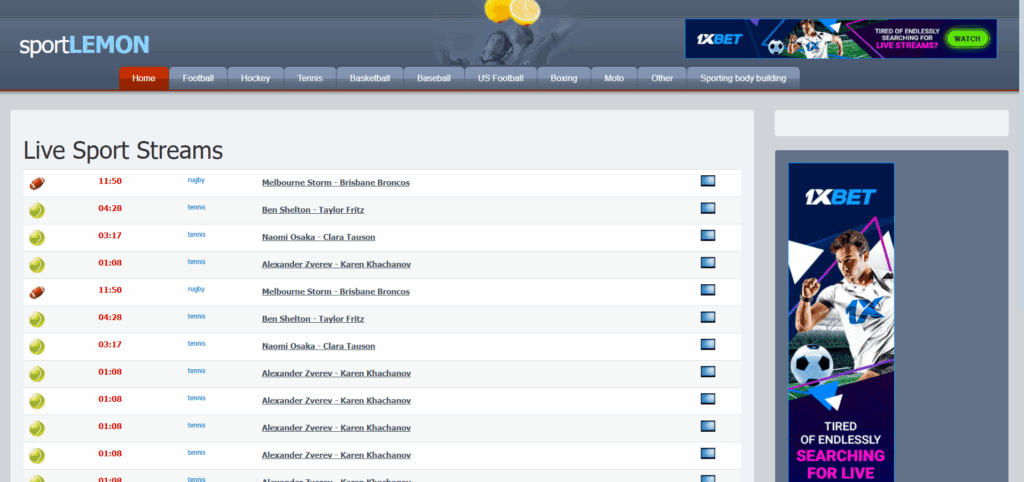The image size is (1024, 482).
Task: Open the Basketball section tab
Action: (x=370, y=78)
